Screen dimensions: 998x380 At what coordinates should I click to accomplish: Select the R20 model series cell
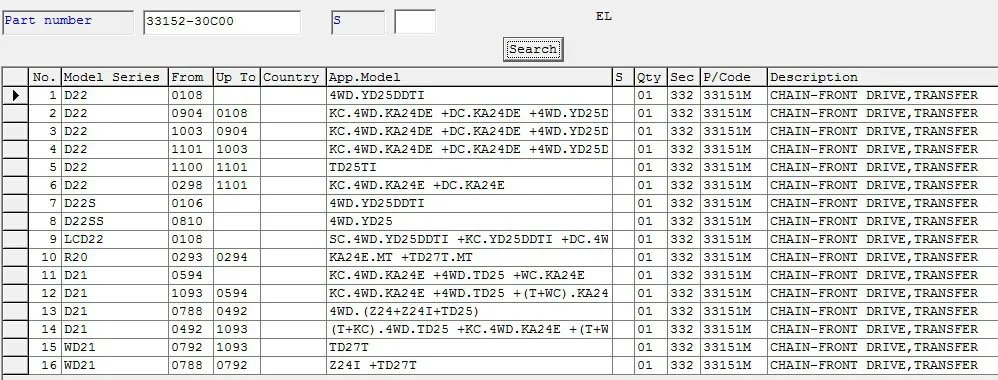[x=115, y=257]
